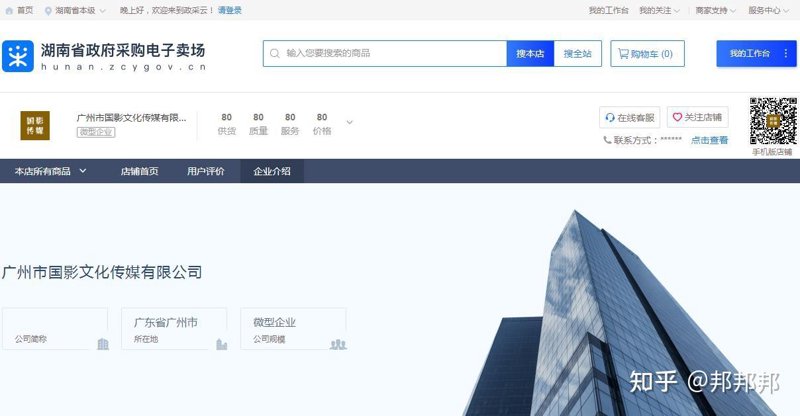Expand the shop scores chevron

[x=349, y=123]
